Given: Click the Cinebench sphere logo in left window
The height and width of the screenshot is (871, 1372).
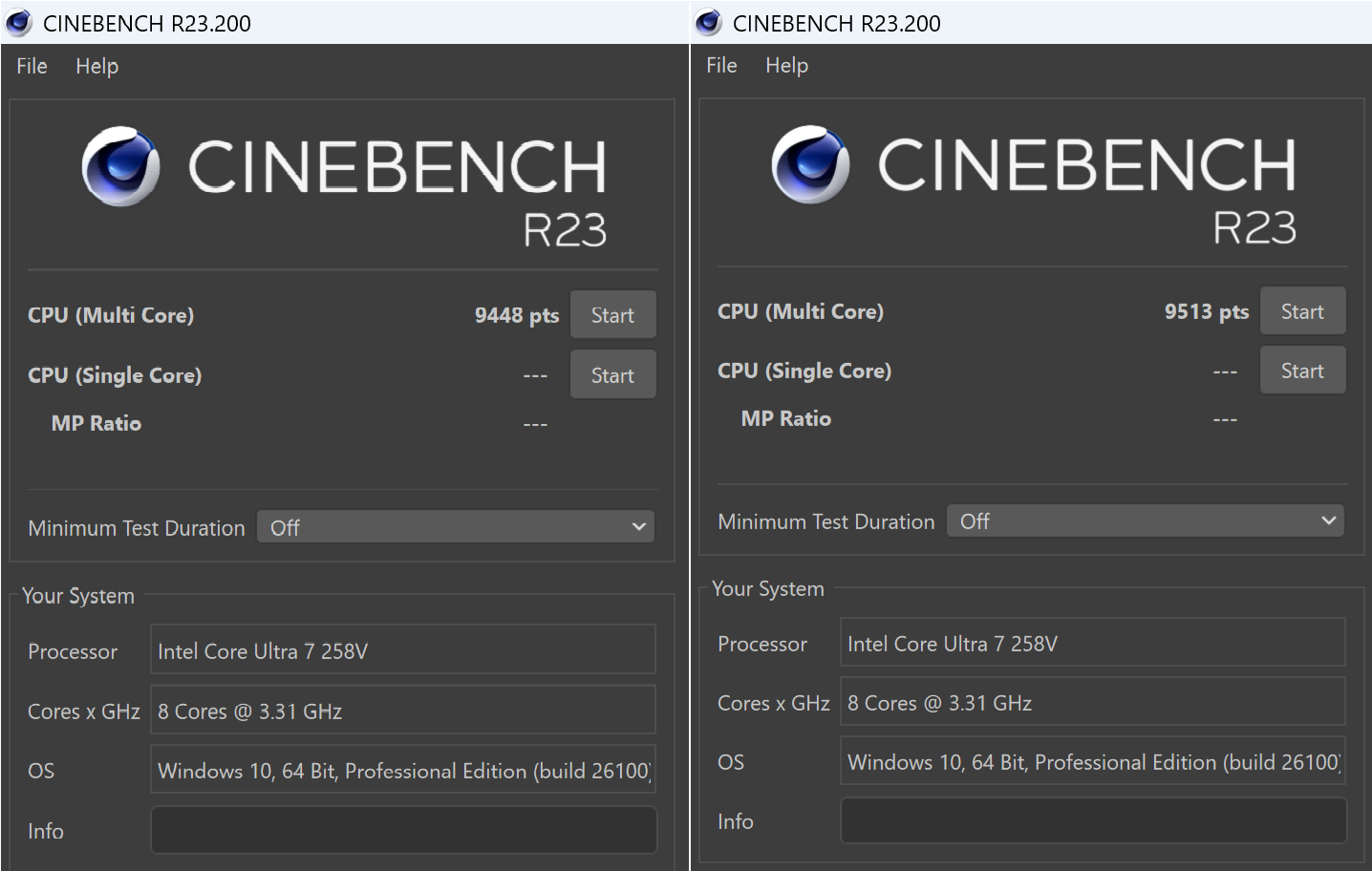Looking at the screenshot, I should click(120, 166).
